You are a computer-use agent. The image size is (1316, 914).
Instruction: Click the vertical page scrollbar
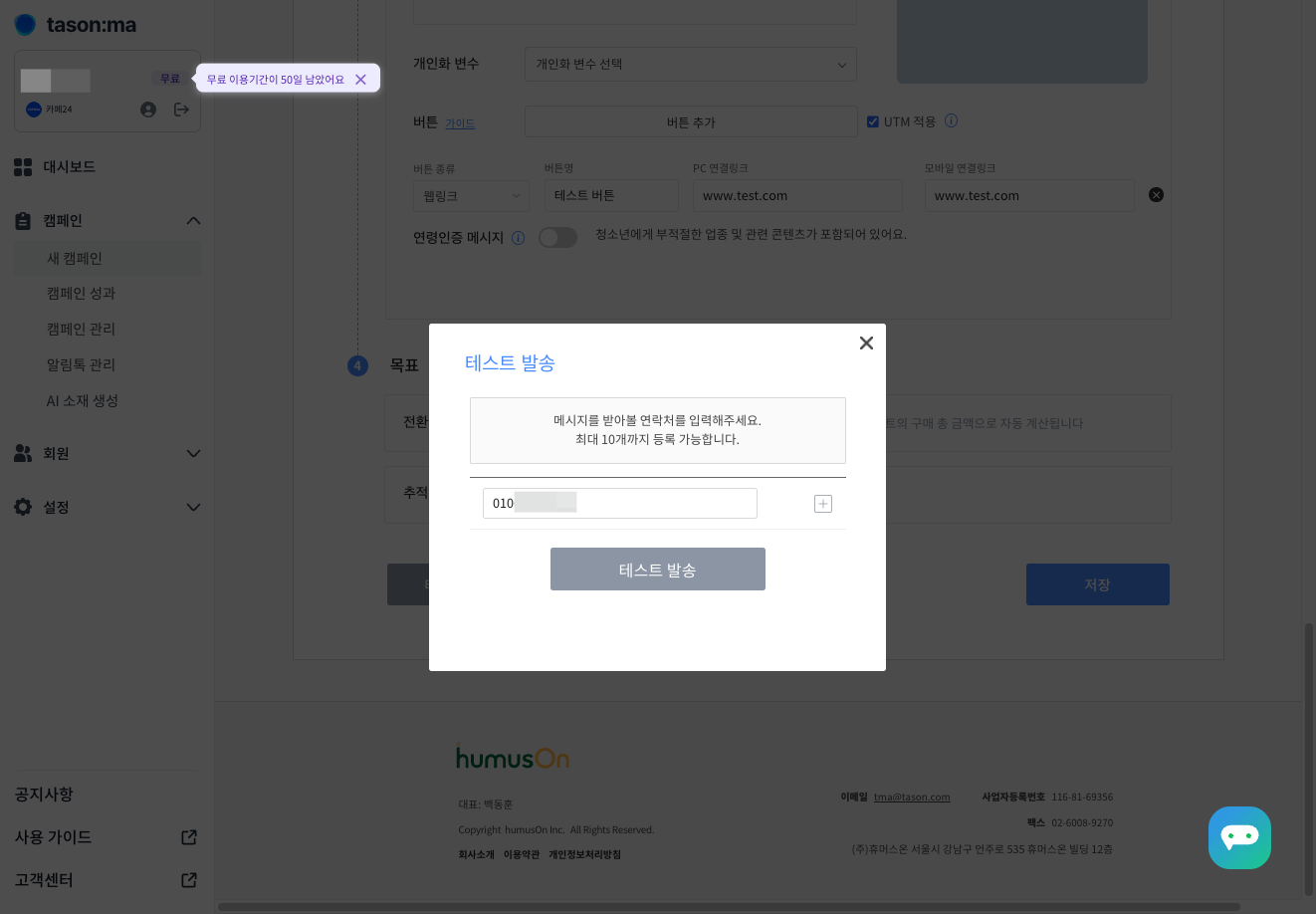1309,759
